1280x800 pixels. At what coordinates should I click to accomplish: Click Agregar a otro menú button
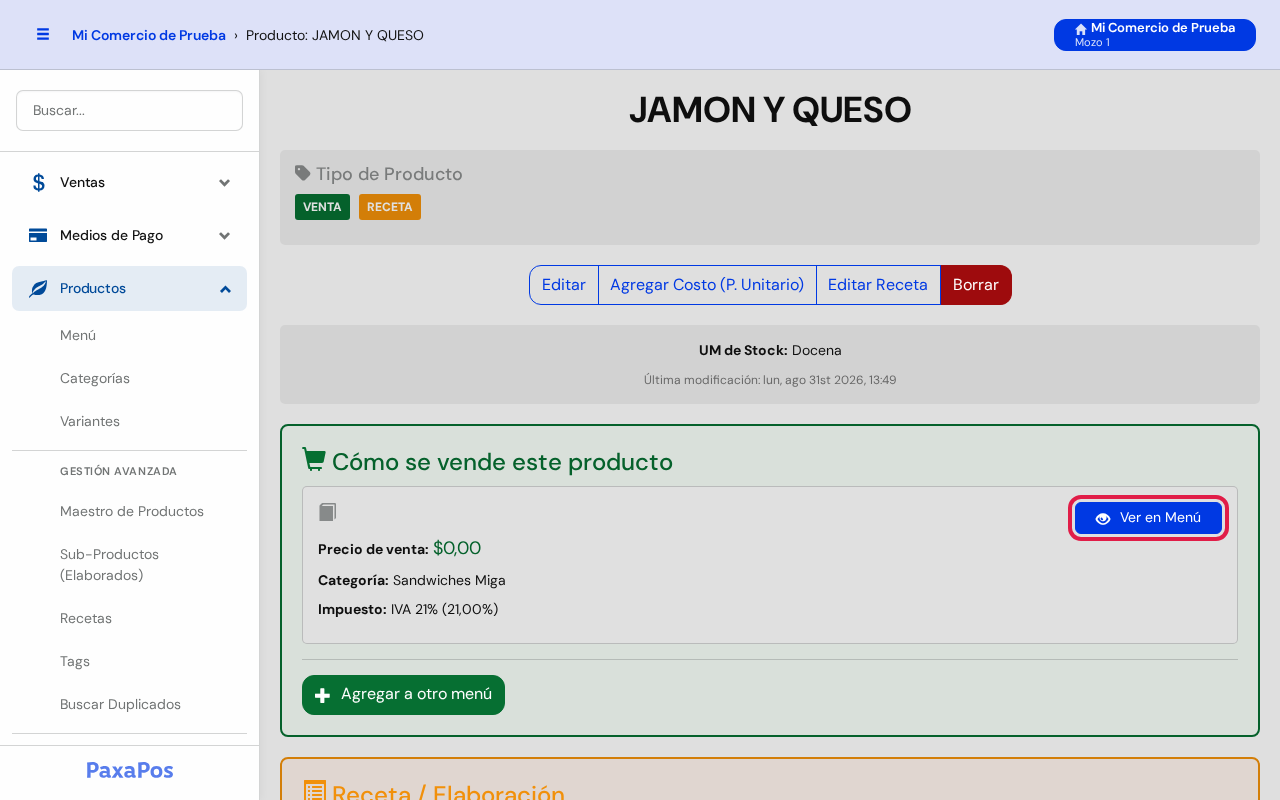coord(403,695)
